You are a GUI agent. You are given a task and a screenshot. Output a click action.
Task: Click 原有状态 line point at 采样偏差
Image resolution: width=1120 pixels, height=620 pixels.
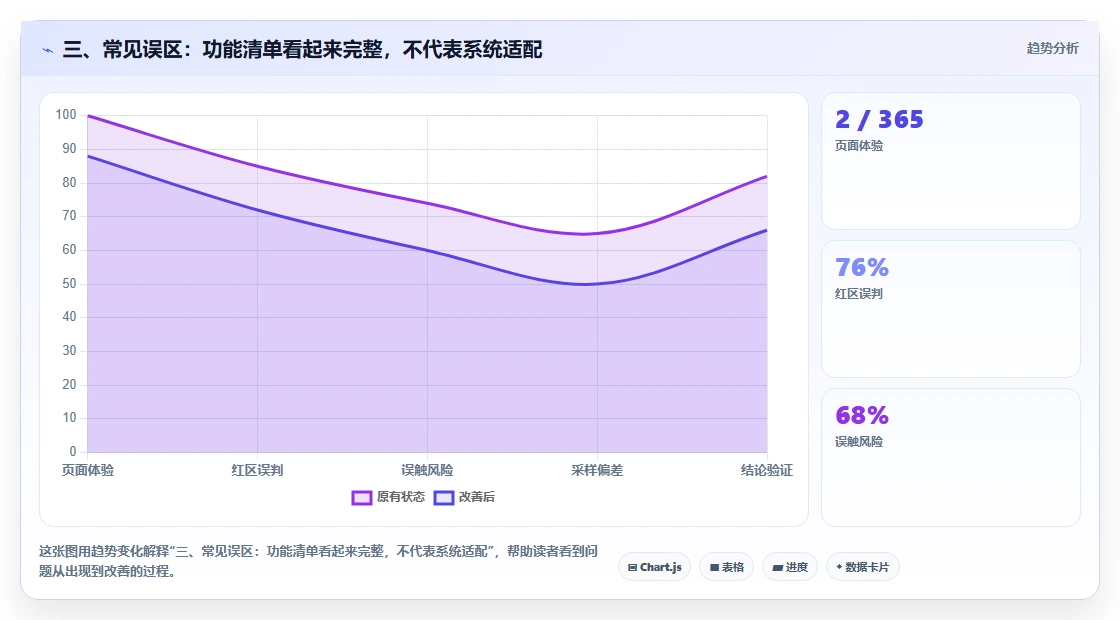pyautogui.click(x=597, y=234)
